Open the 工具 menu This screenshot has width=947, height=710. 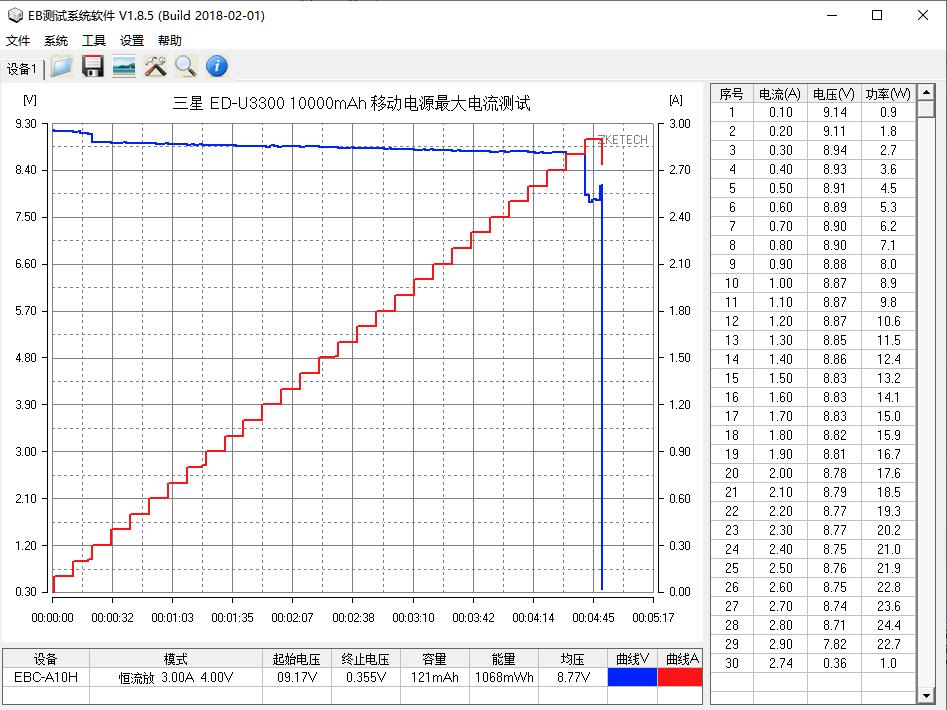click(94, 40)
